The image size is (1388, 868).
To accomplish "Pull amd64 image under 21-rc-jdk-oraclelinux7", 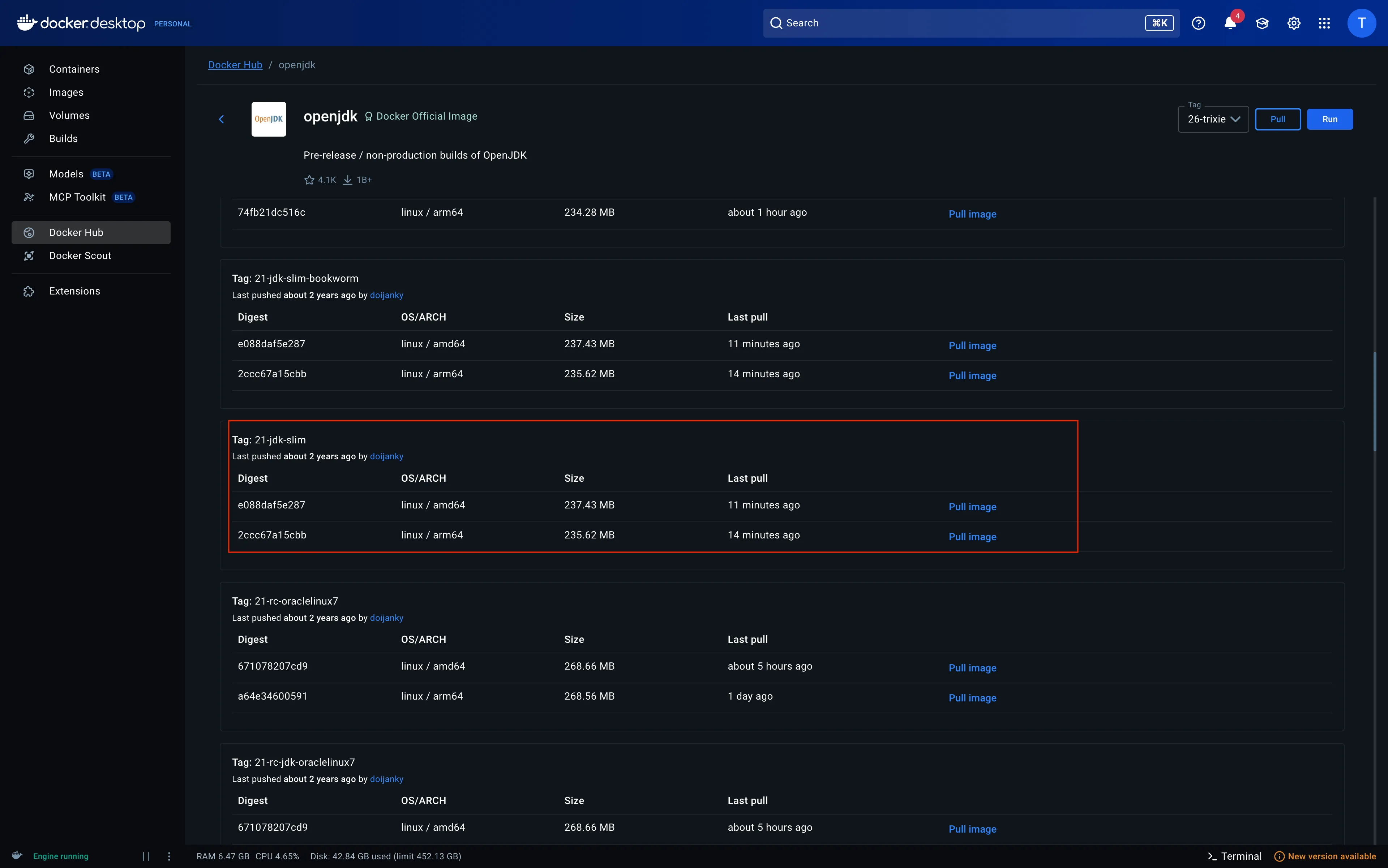I will pyautogui.click(x=972, y=830).
